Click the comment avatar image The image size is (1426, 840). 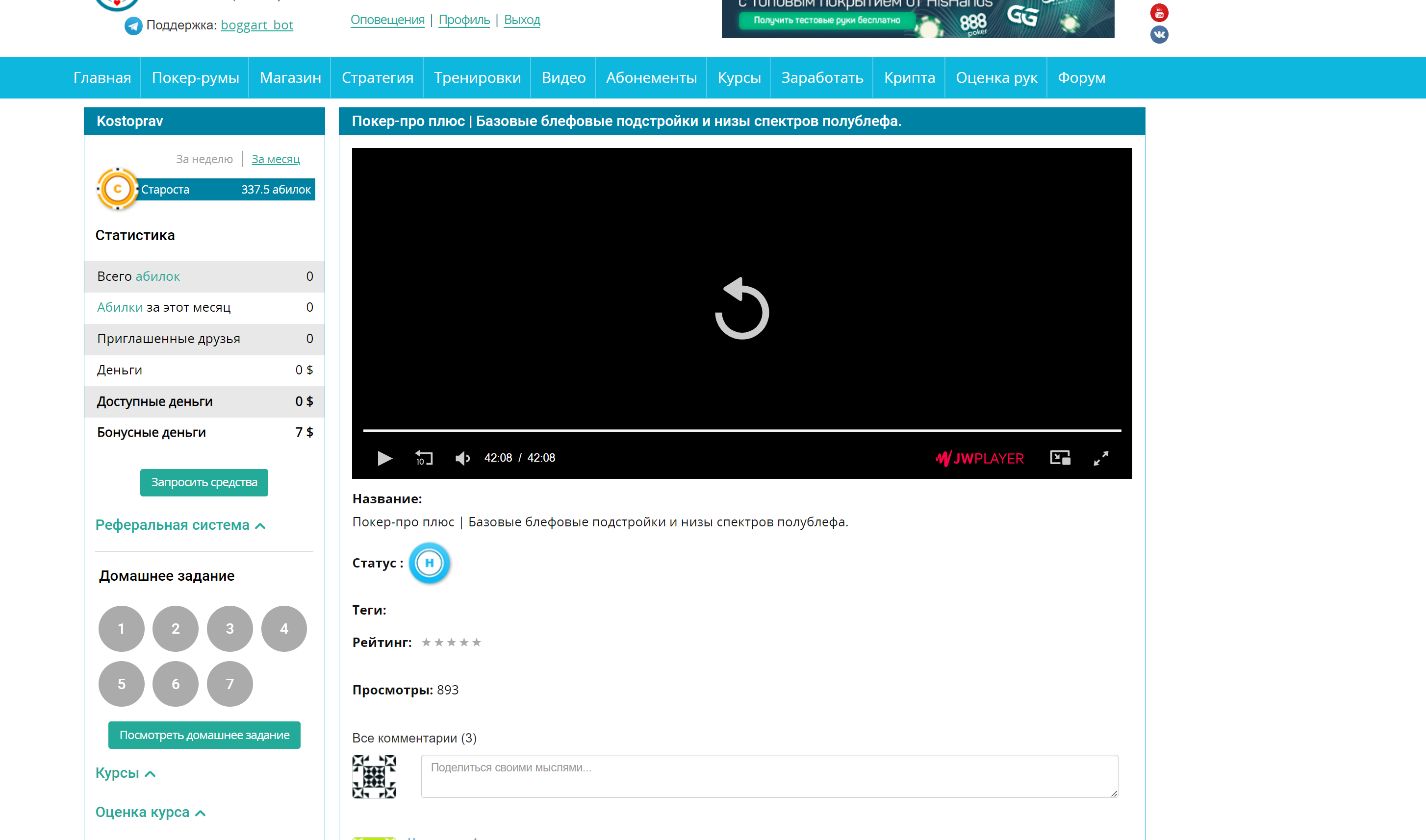[374, 777]
